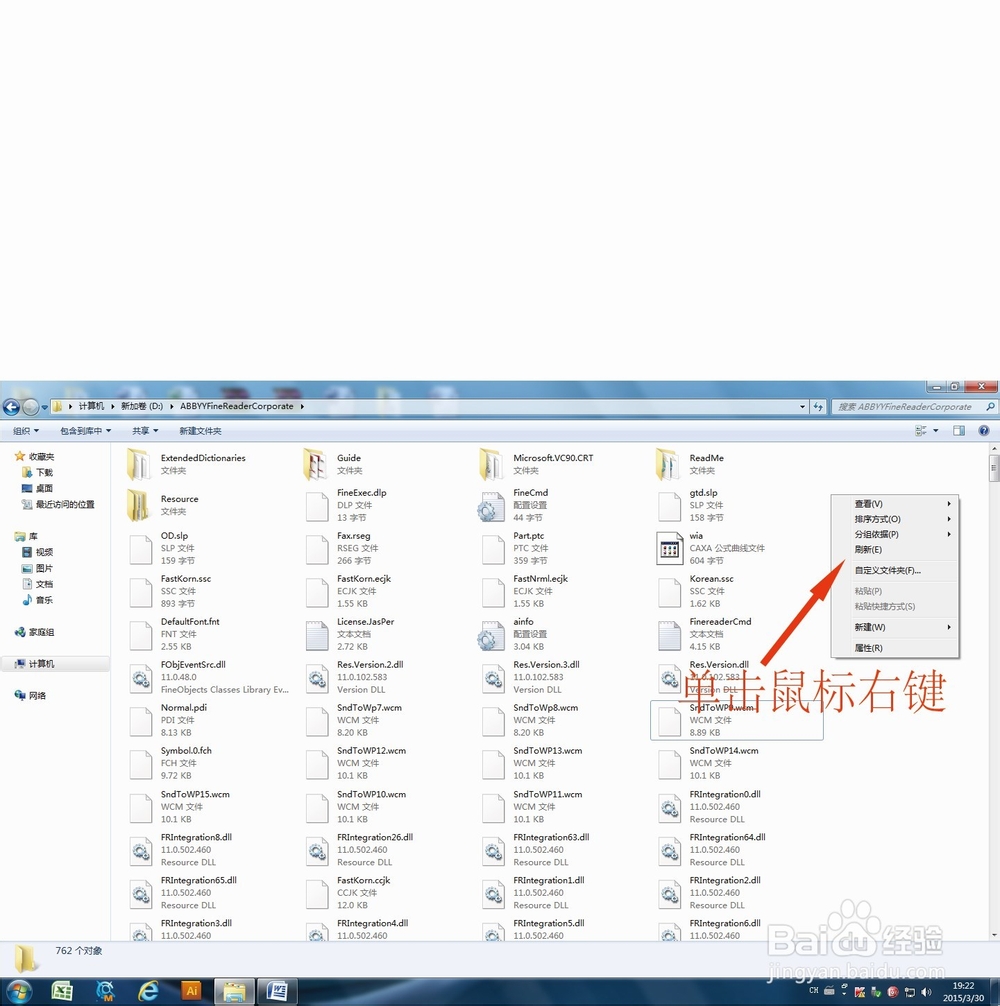This screenshot has width=1000, height=1006.
Task: Open Adobe Illustrator from the taskbar
Action: click(x=191, y=991)
